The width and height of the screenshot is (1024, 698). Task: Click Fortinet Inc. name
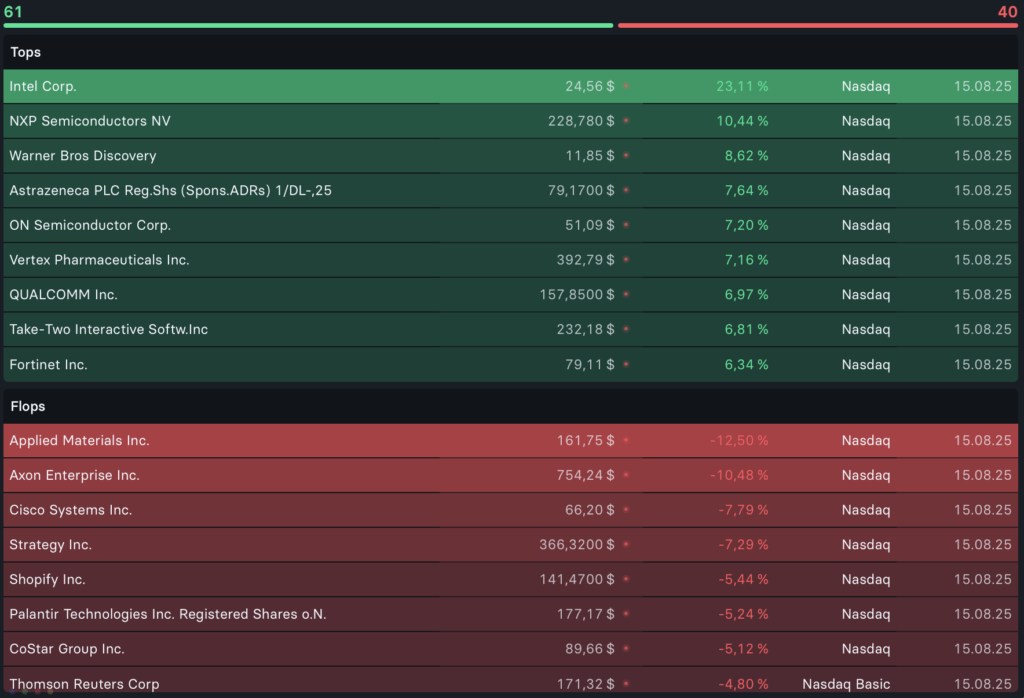pos(48,364)
